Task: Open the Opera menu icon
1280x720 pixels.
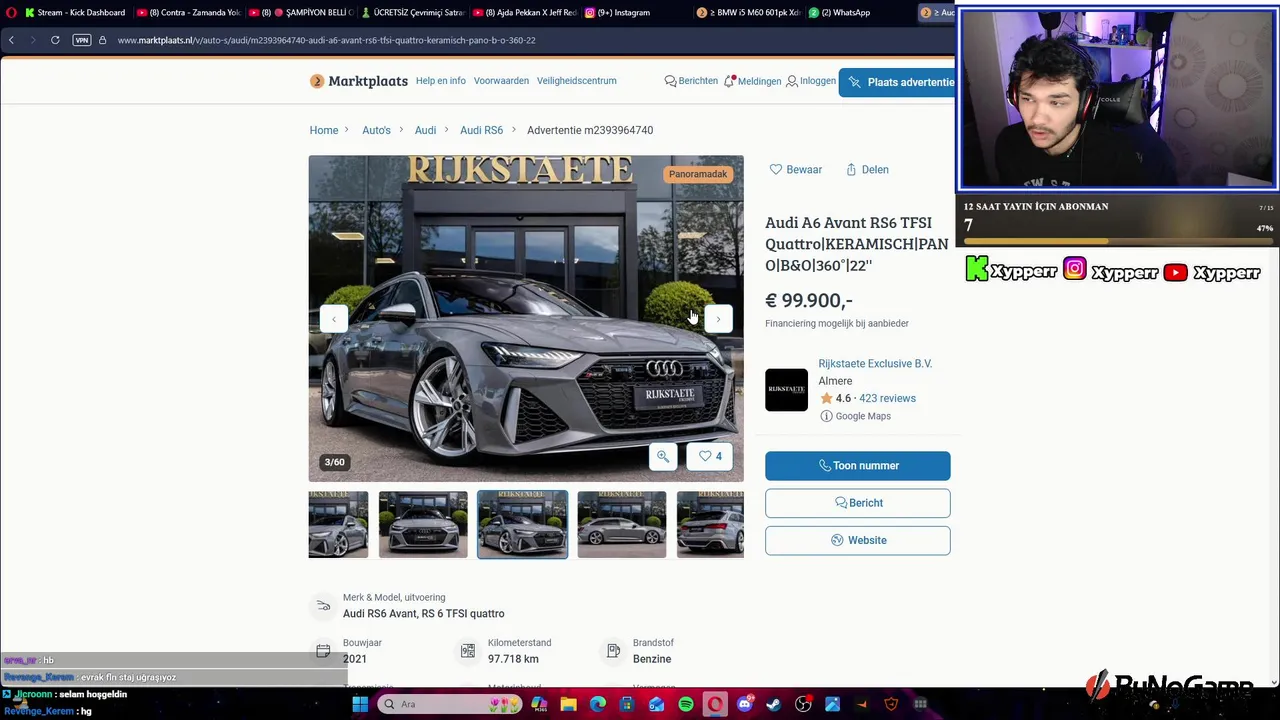Action: coord(11,12)
